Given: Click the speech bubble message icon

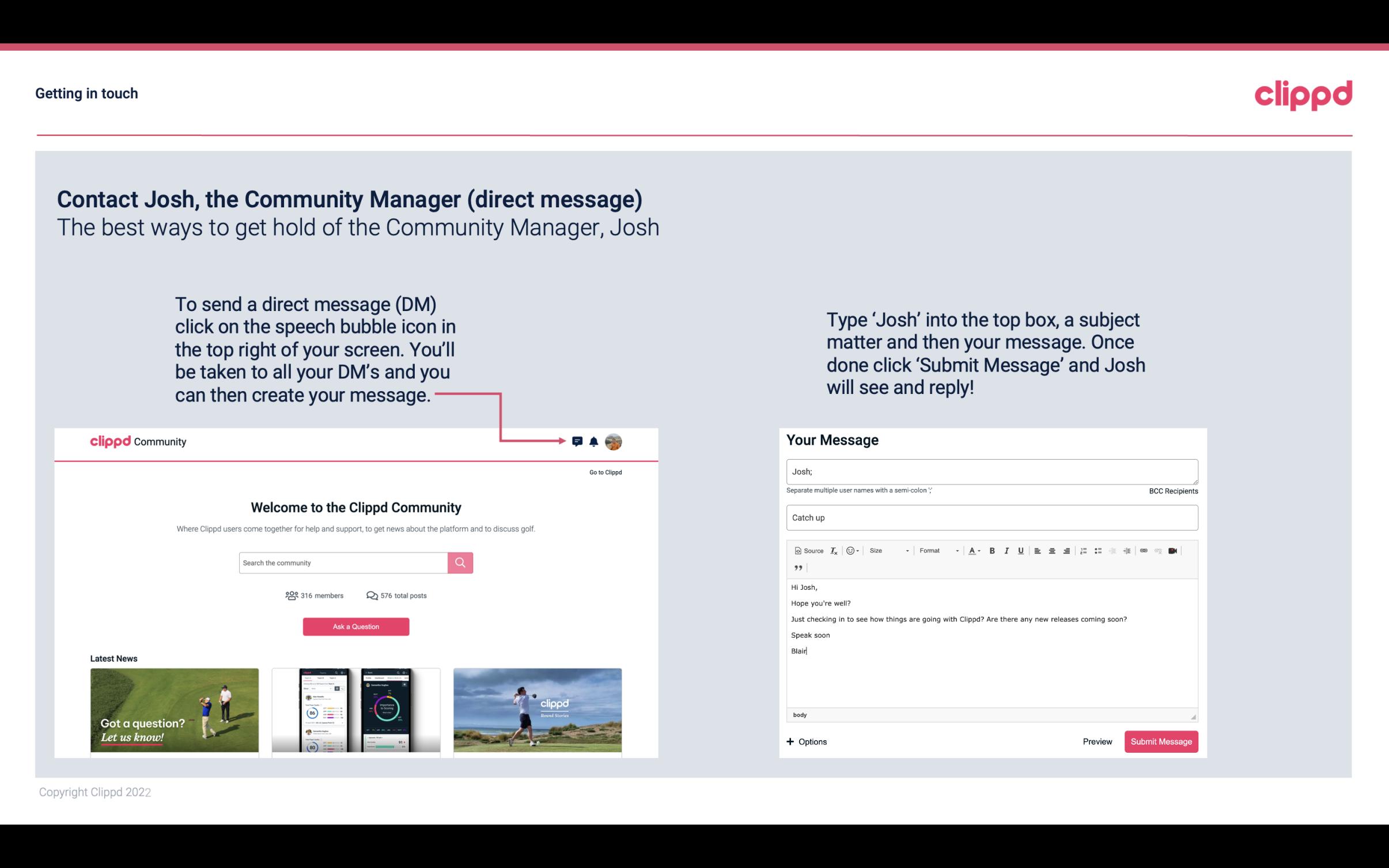Looking at the screenshot, I should tap(579, 441).
